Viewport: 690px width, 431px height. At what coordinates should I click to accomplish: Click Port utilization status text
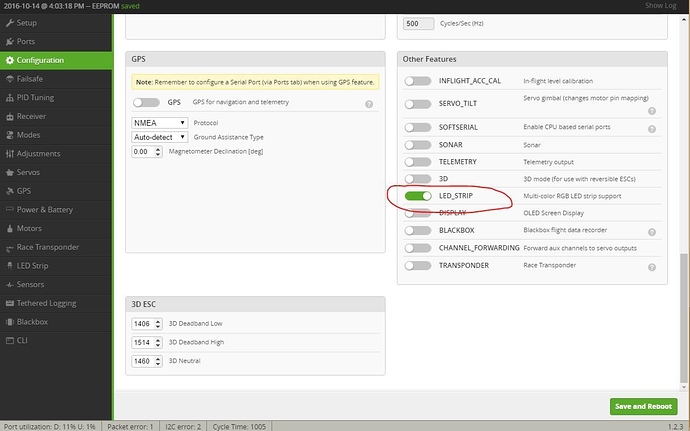click(x=50, y=427)
